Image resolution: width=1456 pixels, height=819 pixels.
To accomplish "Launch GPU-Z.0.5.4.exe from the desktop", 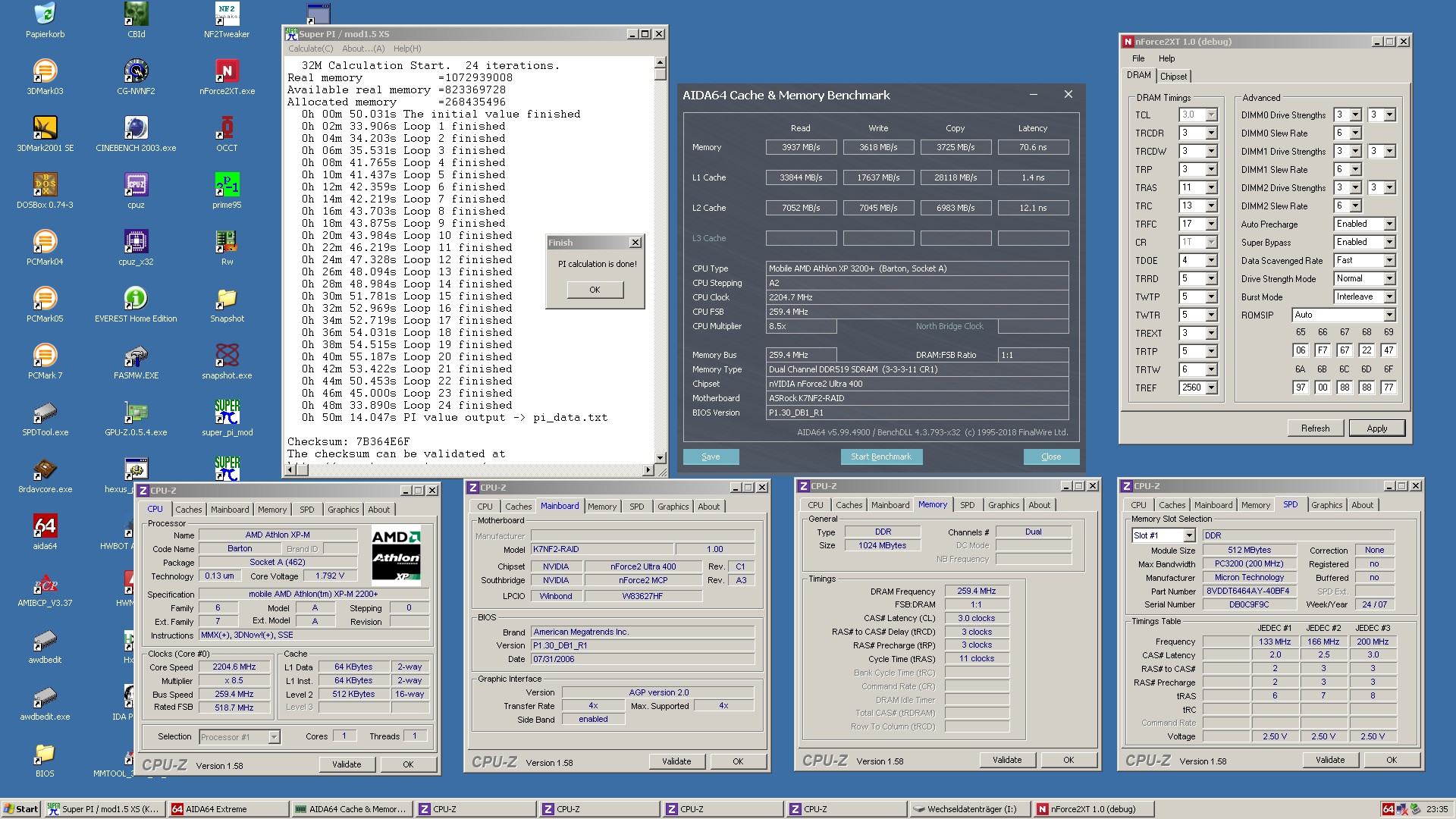I will coord(136,418).
